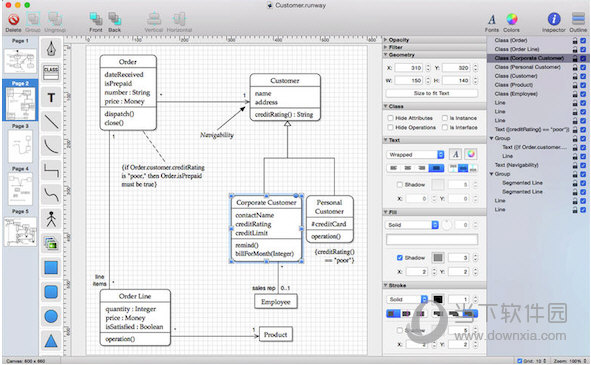591x365 pixels.
Task: Select the S-curve line tool
Action: tap(51, 195)
